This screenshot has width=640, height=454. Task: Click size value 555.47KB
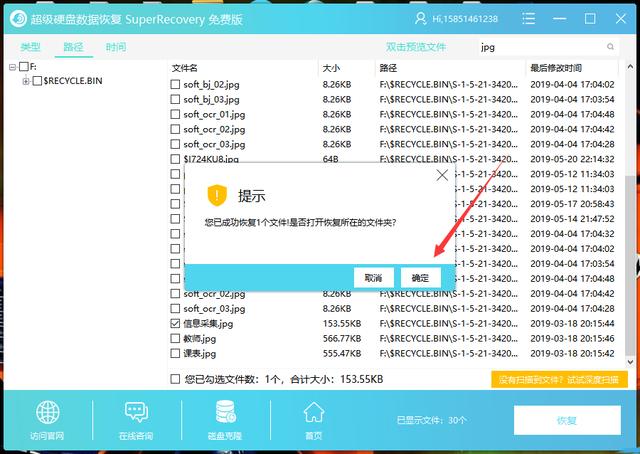click(x=342, y=354)
